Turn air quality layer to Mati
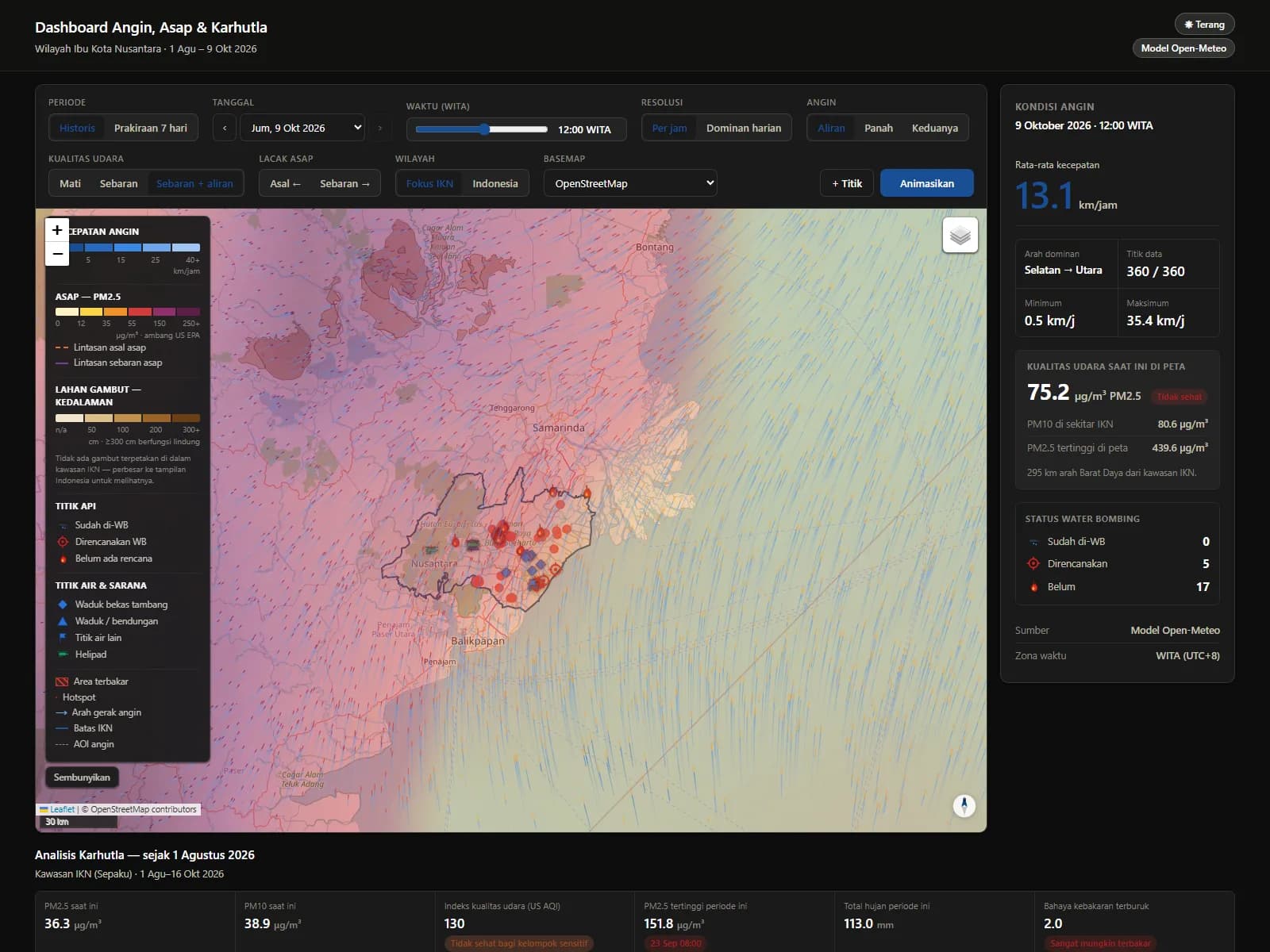This screenshot has width=1270, height=952. [70, 183]
